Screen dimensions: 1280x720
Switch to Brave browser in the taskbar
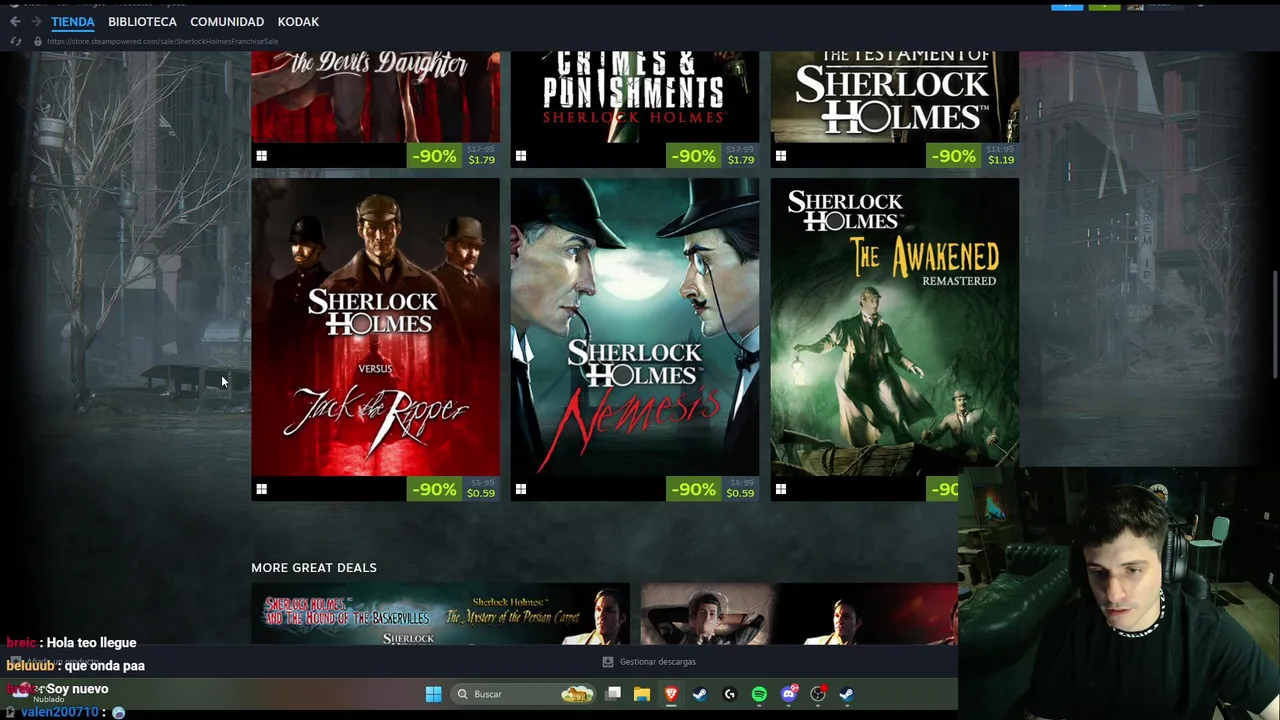(x=671, y=694)
